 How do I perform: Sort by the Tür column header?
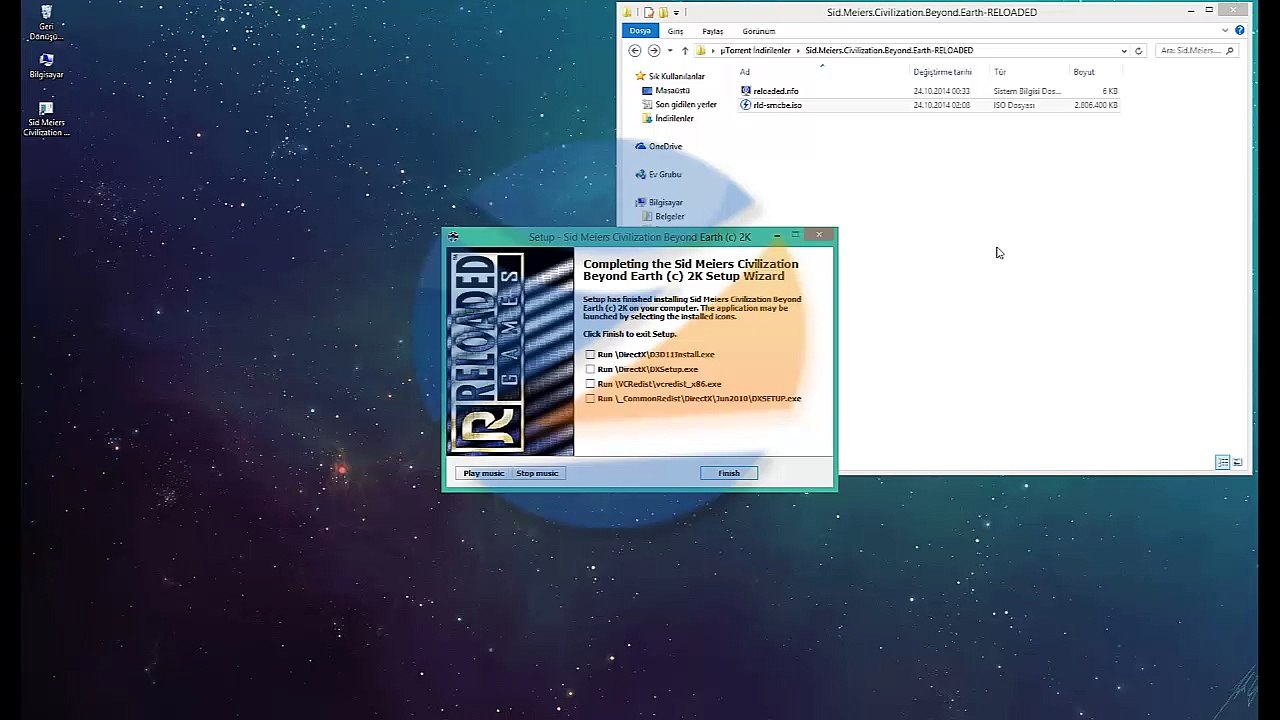(x=1000, y=72)
